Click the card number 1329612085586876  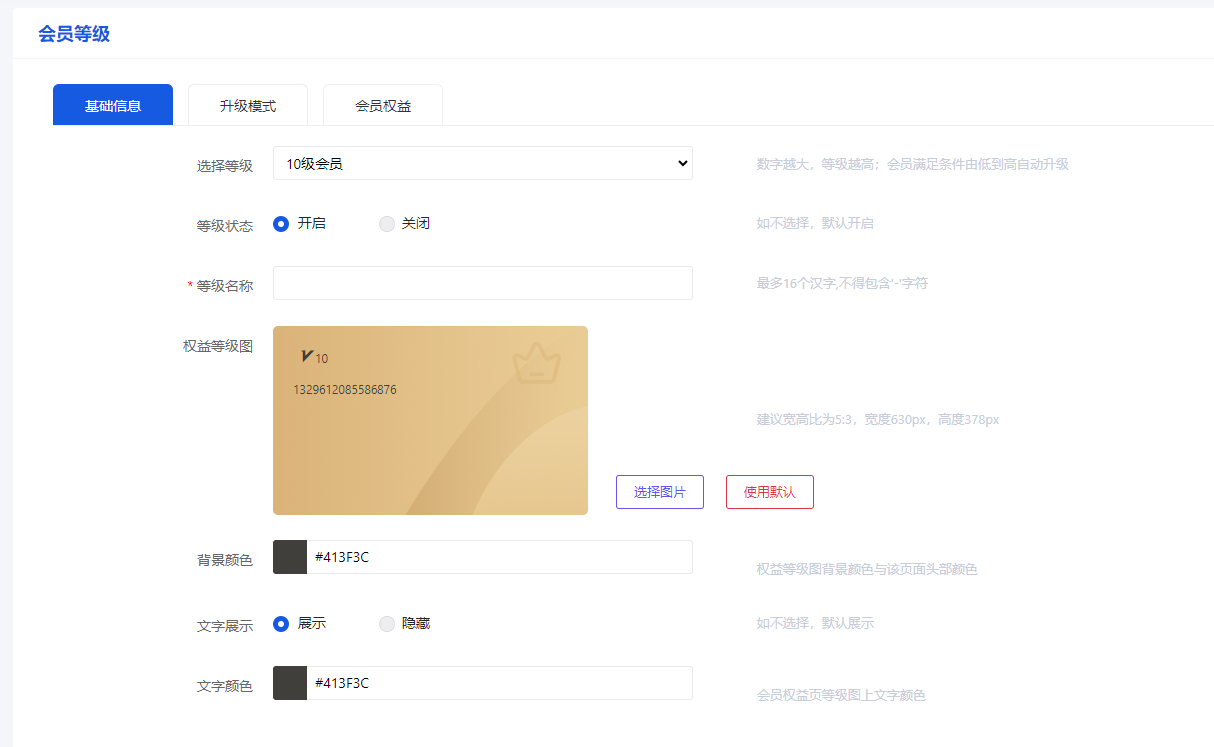click(345, 390)
